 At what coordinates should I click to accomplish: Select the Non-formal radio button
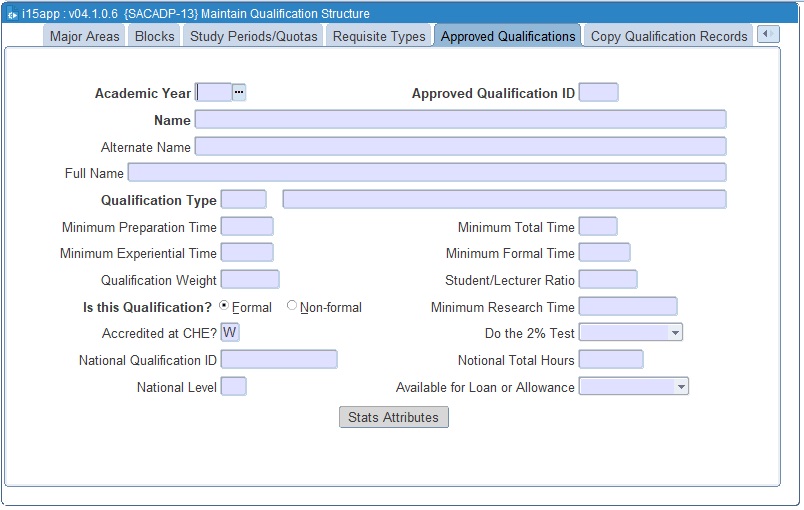click(x=292, y=306)
